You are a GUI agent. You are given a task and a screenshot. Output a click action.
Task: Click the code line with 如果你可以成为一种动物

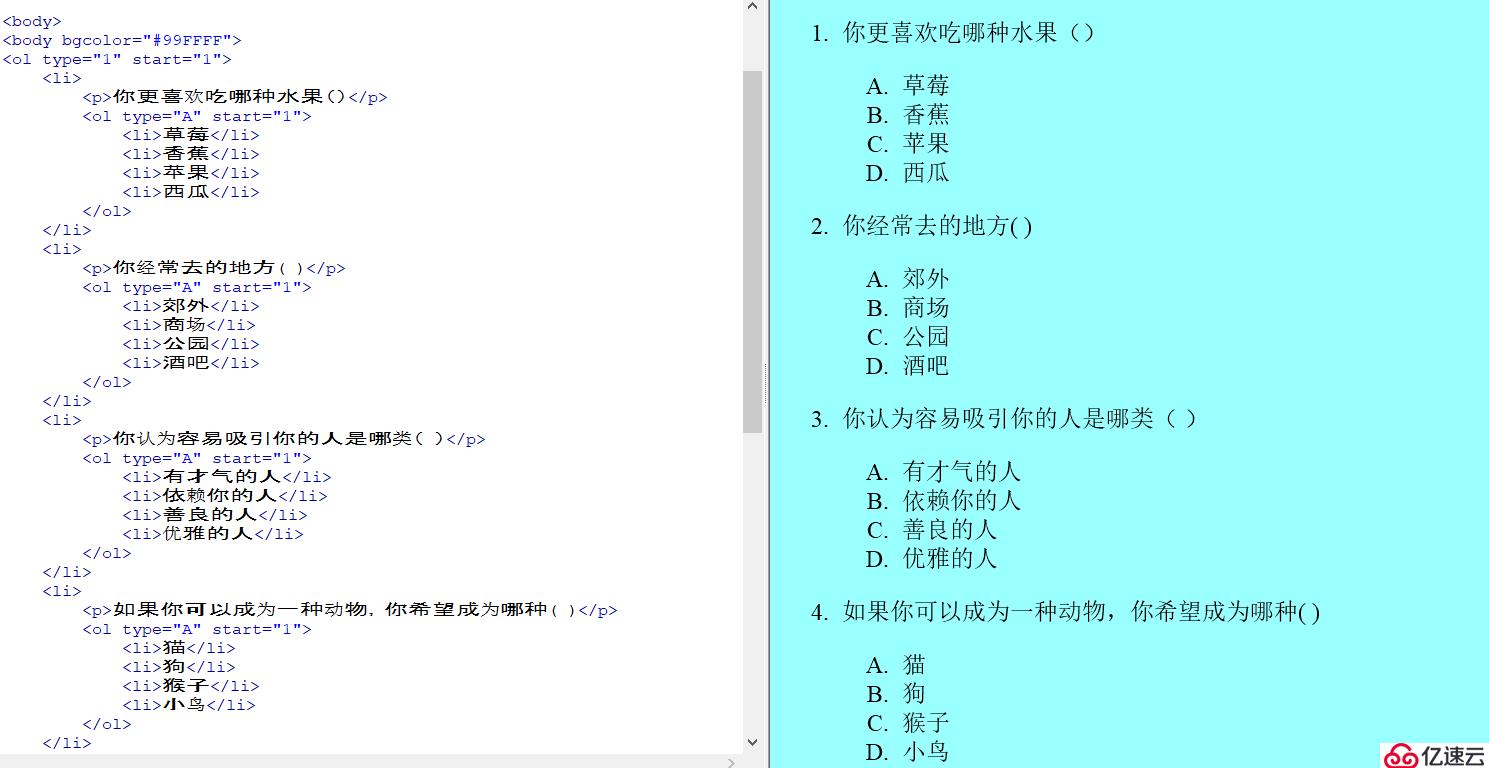[350, 610]
